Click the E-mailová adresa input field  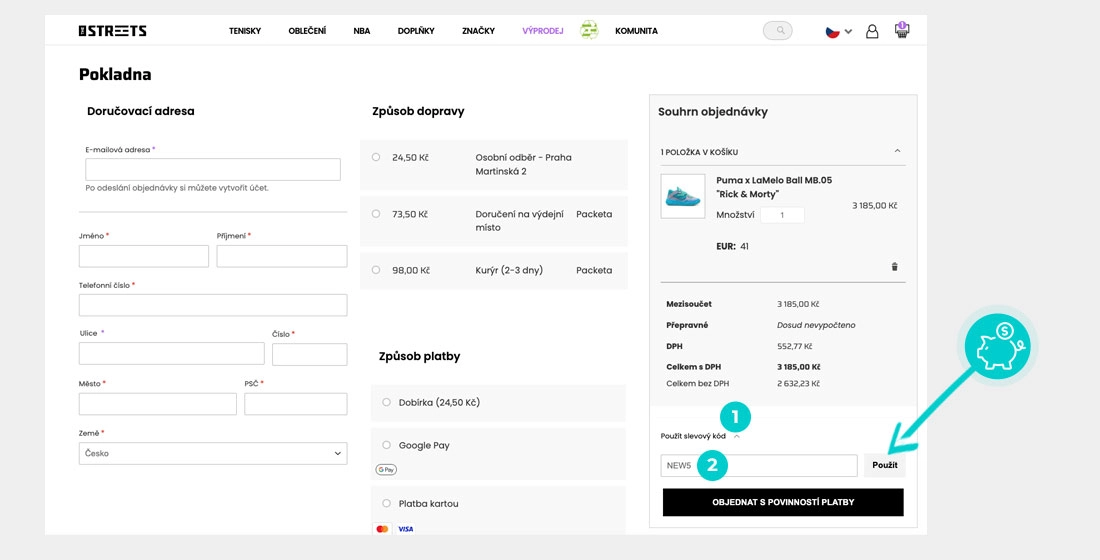pyautogui.click(x=213, y=169)
